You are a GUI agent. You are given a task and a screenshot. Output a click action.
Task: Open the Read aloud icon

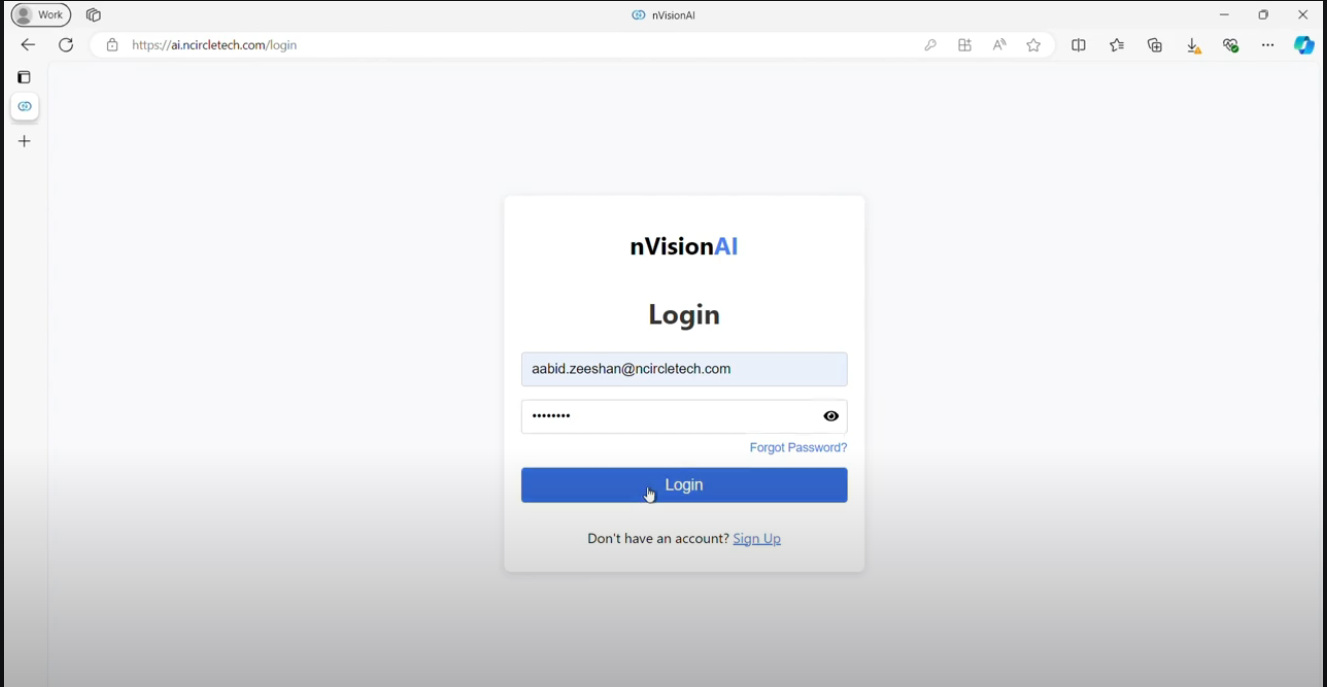coord(999,45)
